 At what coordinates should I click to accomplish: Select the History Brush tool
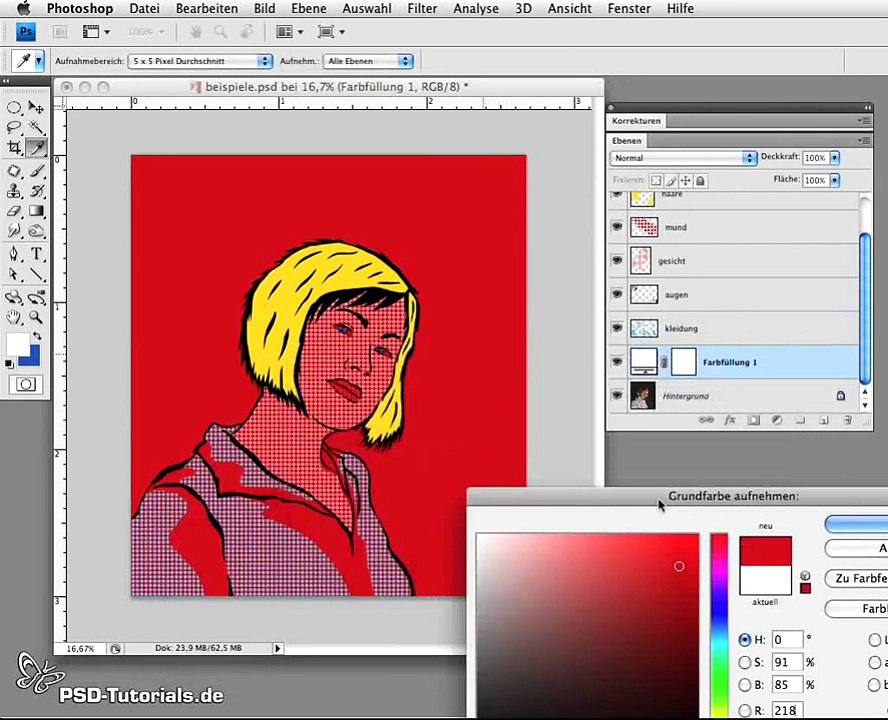pyautogui.click(x=36, y=191)
